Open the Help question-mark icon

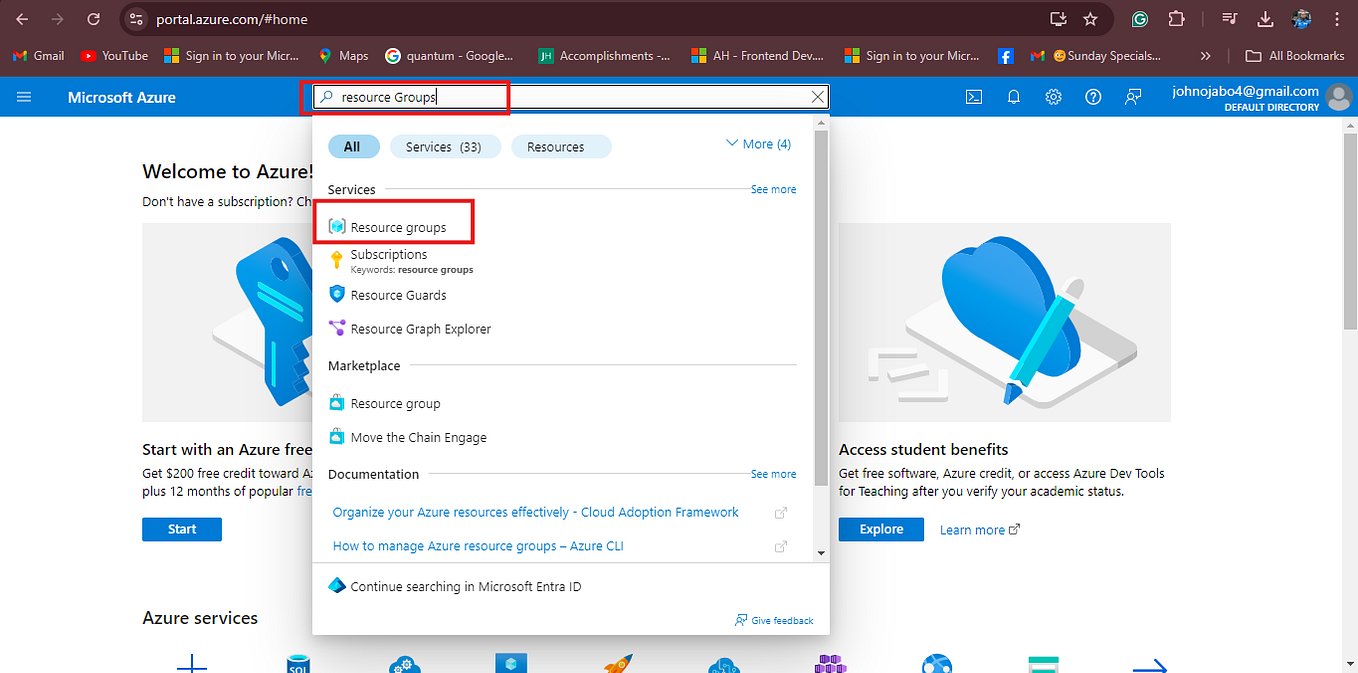[1093, 96]
